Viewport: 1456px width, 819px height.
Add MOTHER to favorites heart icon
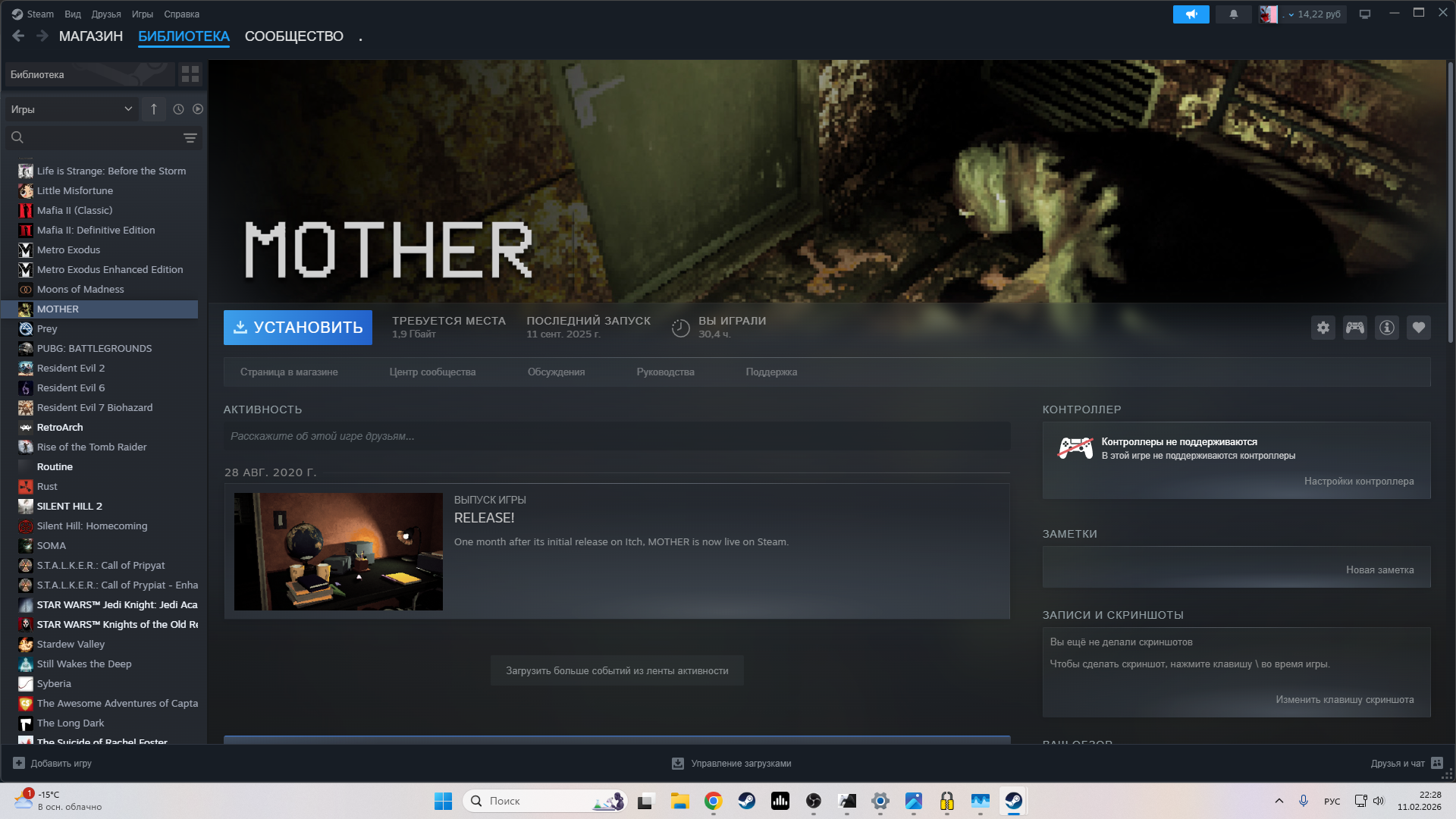click(x=1418, y=328)
